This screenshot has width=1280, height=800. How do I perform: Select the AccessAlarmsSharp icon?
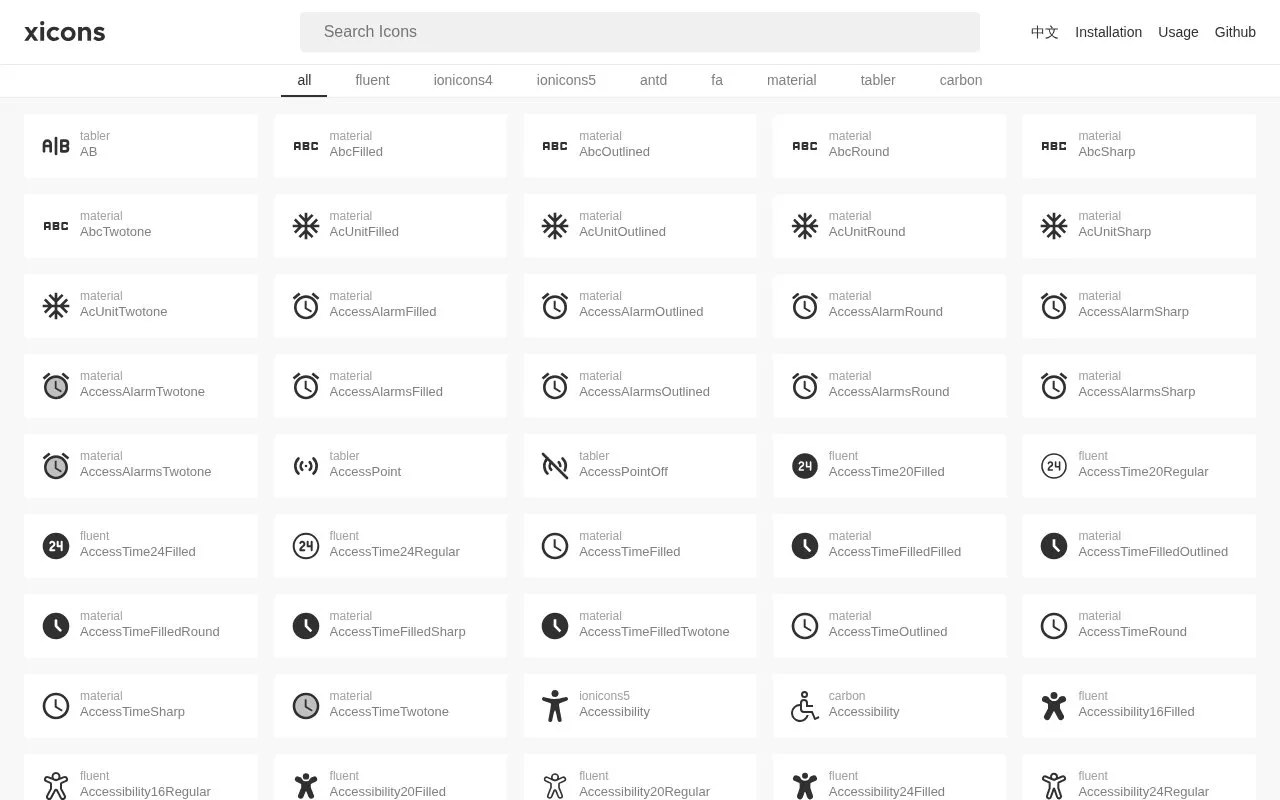[1054, 386]
